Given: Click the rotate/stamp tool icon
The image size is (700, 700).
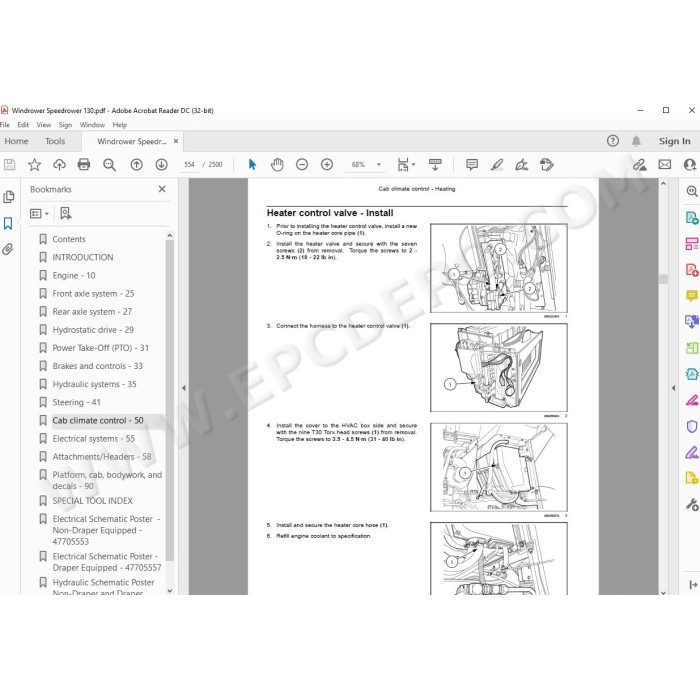Looking at the screenshot, I should (x=546, y=165).
